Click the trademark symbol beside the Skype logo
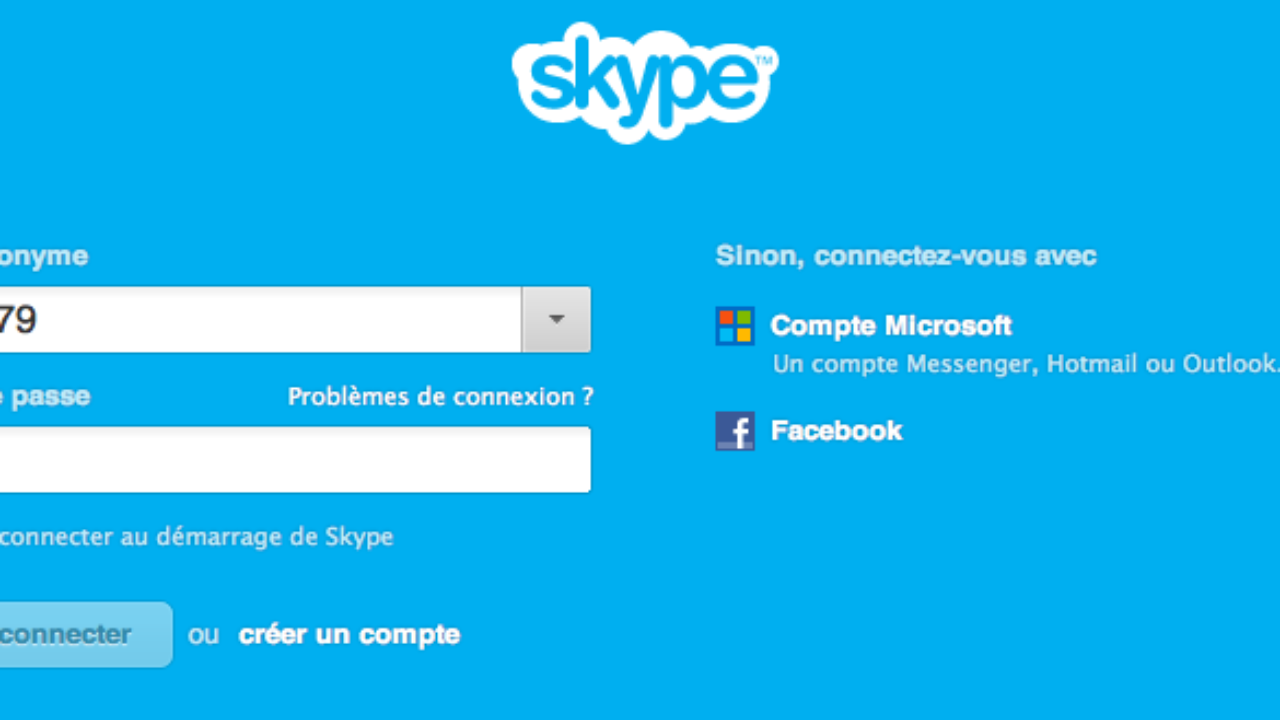 [x=764, y=62]
